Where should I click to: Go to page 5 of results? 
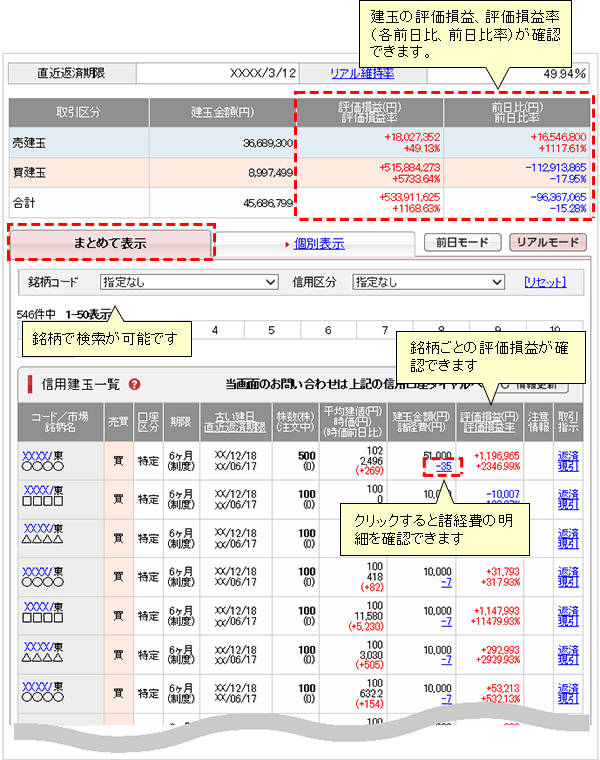(272, 330)
